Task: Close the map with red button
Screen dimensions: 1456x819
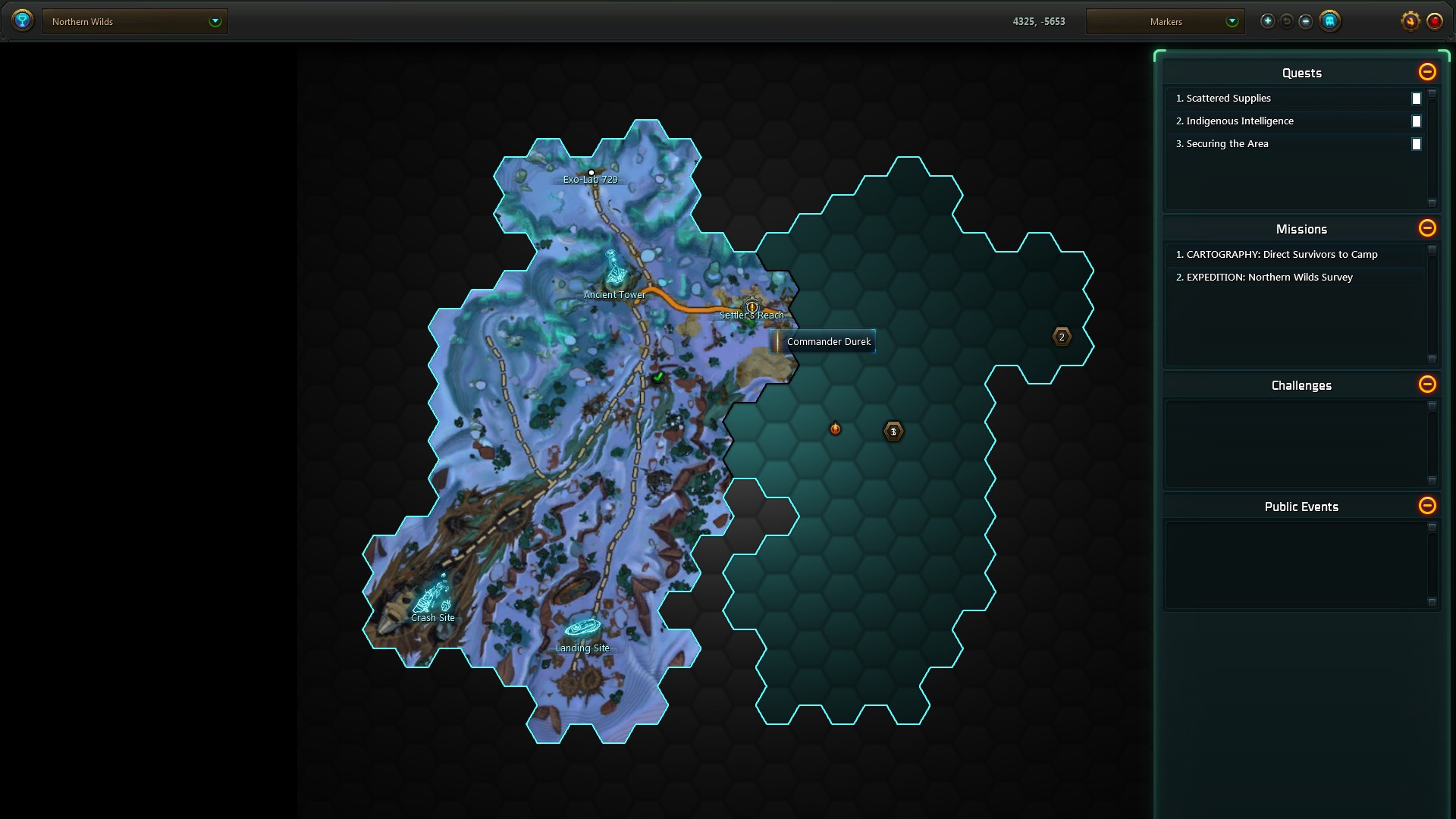Action: point(1434,21)
